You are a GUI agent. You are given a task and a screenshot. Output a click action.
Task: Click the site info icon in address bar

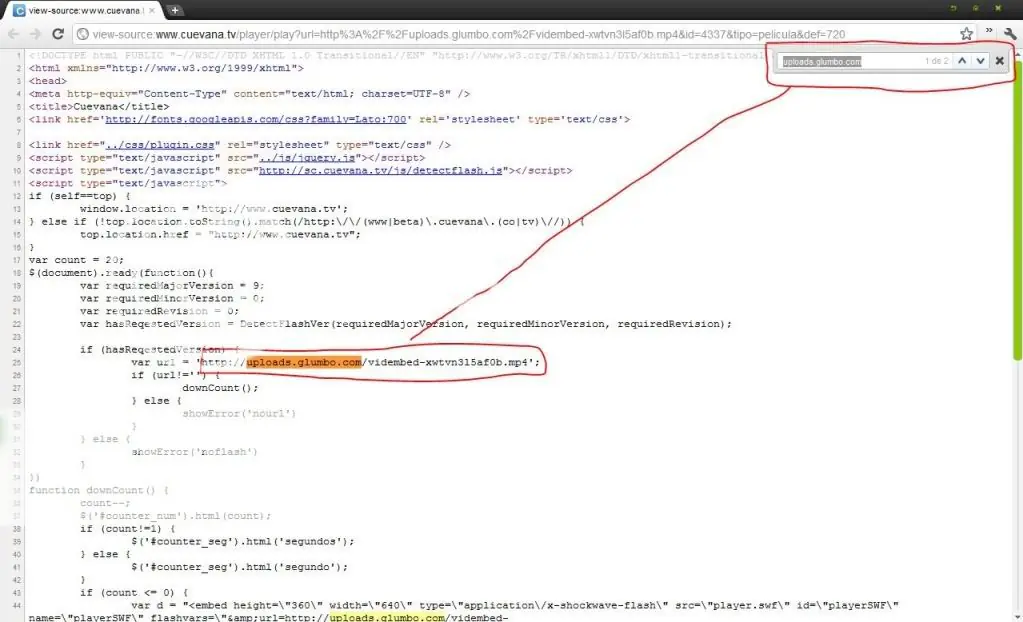click(83, 34)
